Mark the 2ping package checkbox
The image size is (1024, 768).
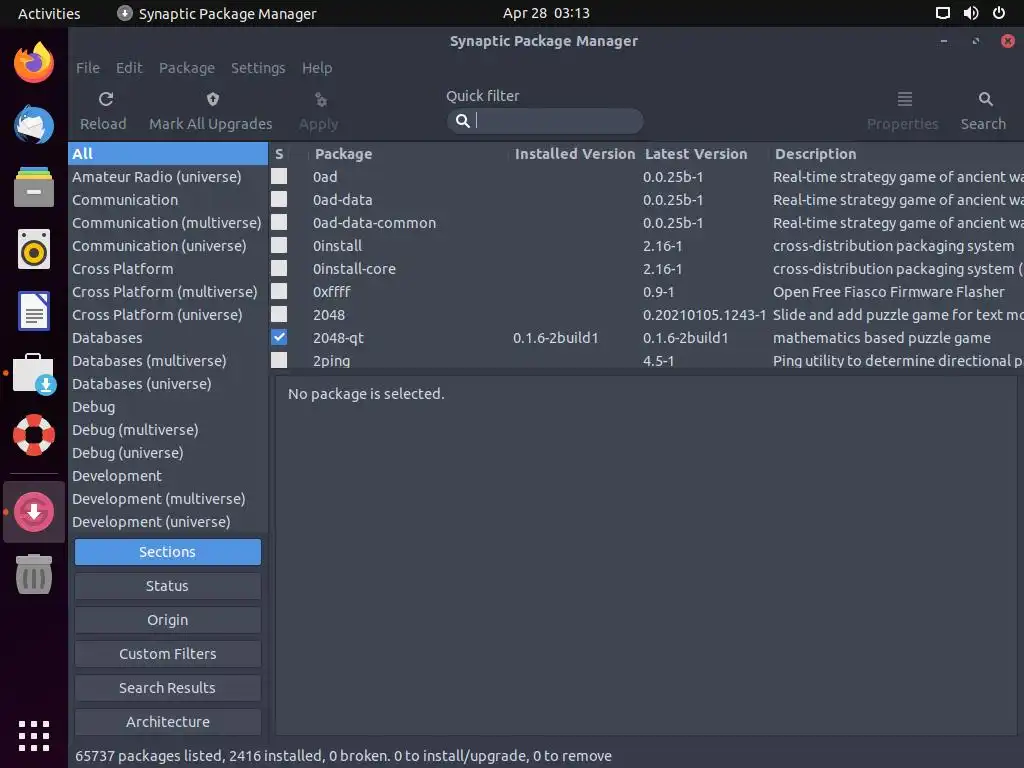tap(279, 360)
